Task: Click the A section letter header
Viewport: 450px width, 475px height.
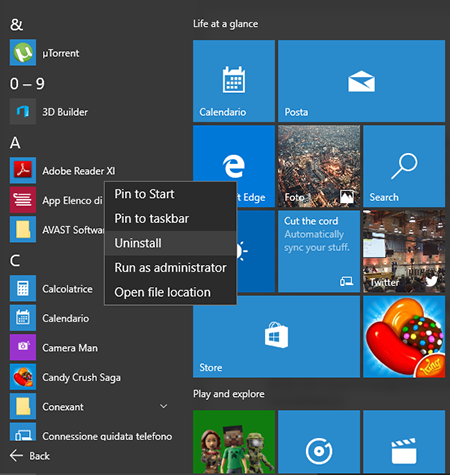Action: [15, 143]
